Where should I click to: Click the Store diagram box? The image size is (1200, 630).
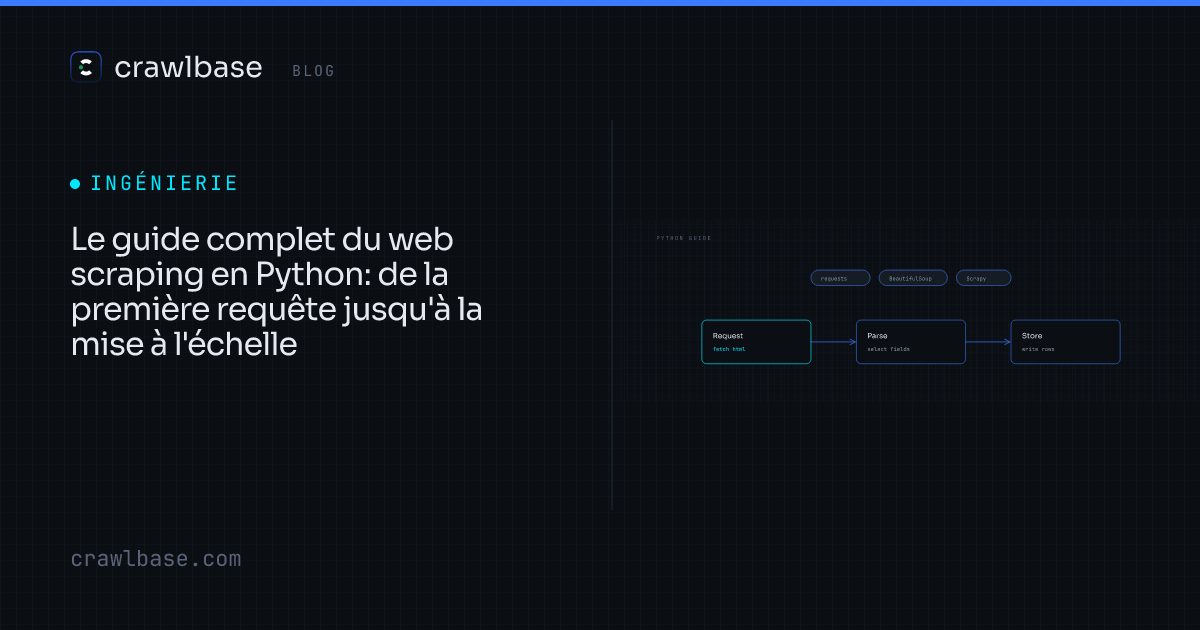(1065, 342)
